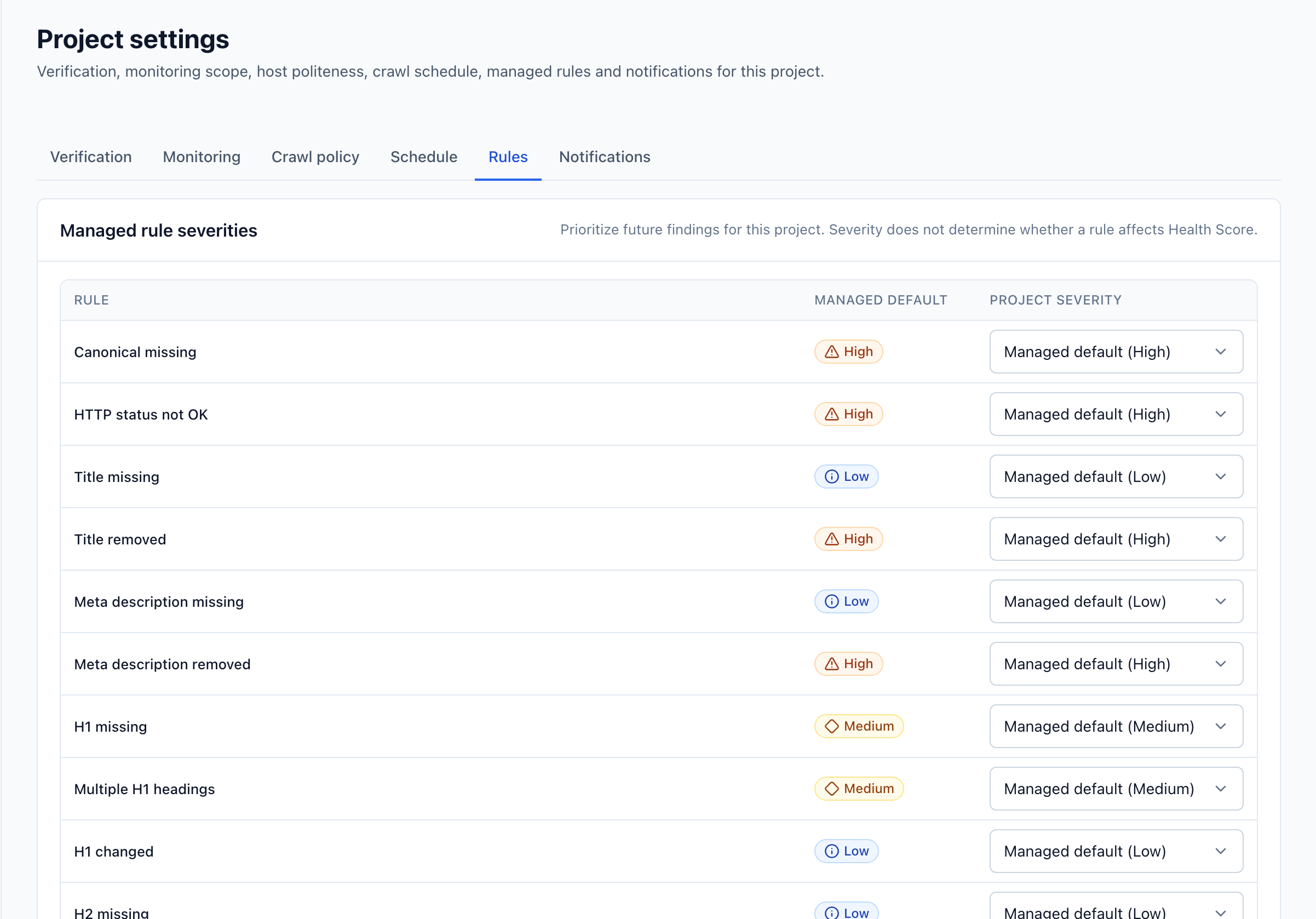
Task: Click warning icon in Meta description removed badge
Action: 832,664
